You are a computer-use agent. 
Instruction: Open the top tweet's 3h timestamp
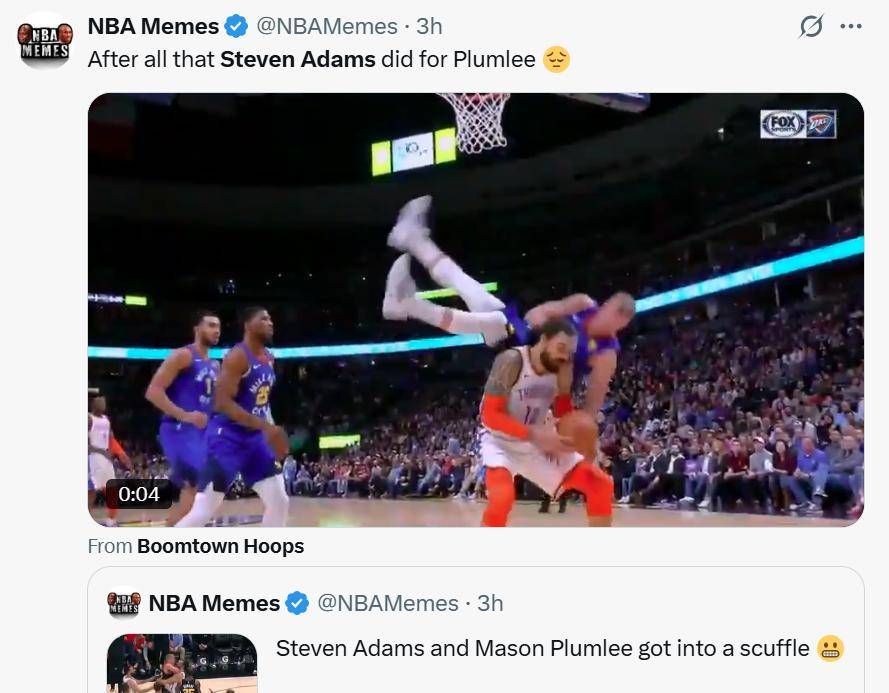(x=429, y=26)
